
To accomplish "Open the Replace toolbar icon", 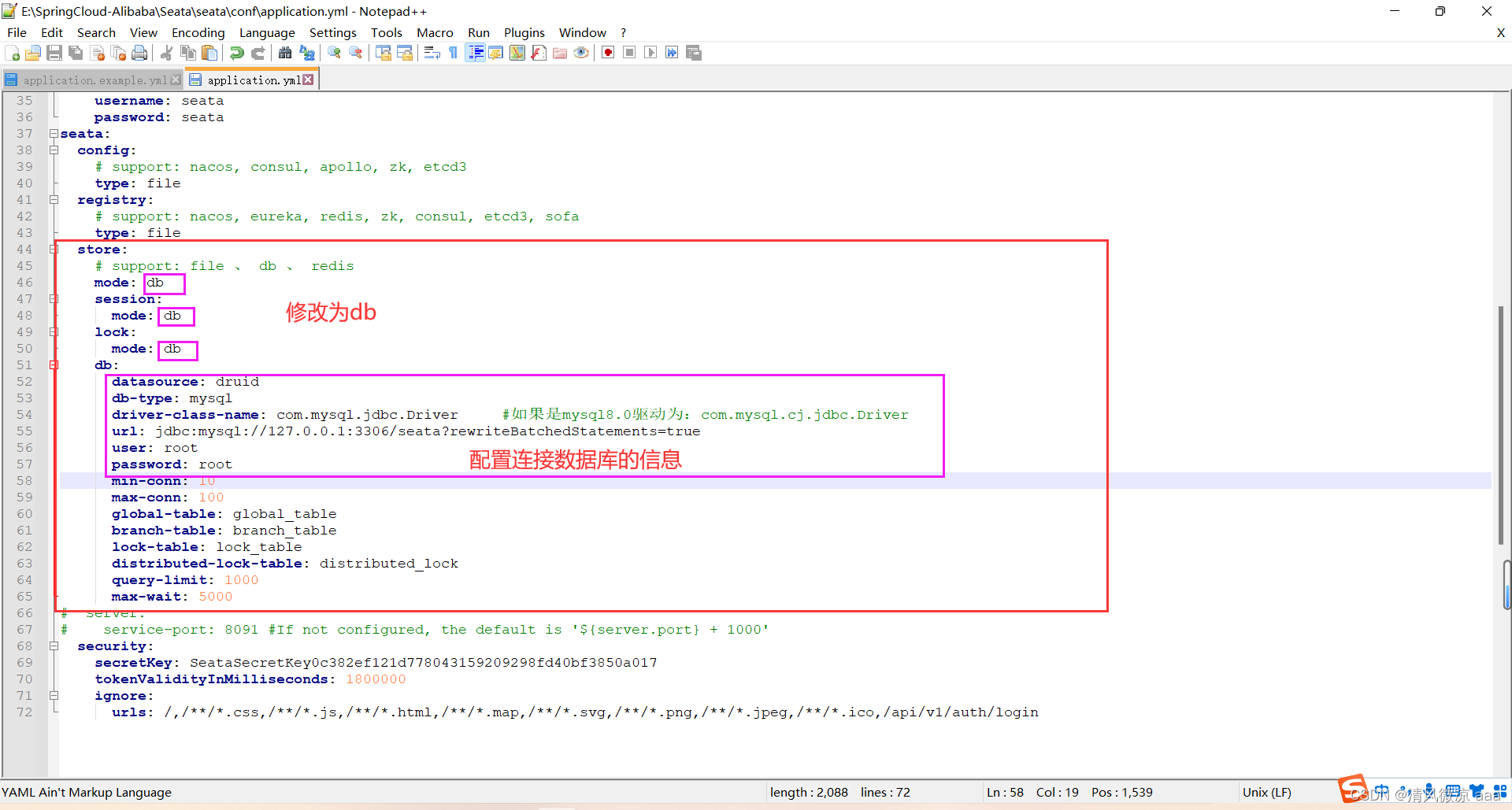I will coord(306,53).
